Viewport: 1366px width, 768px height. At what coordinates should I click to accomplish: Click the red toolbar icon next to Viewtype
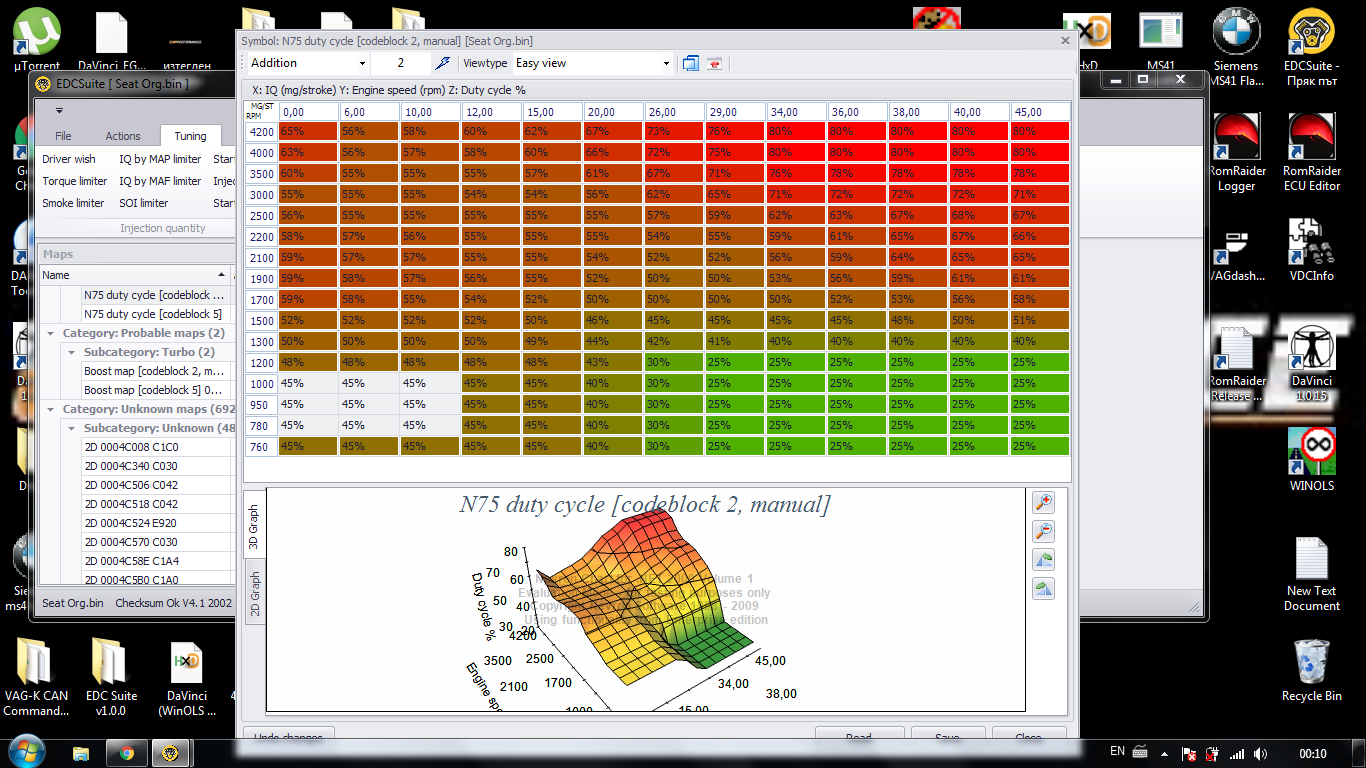point(715,63)
